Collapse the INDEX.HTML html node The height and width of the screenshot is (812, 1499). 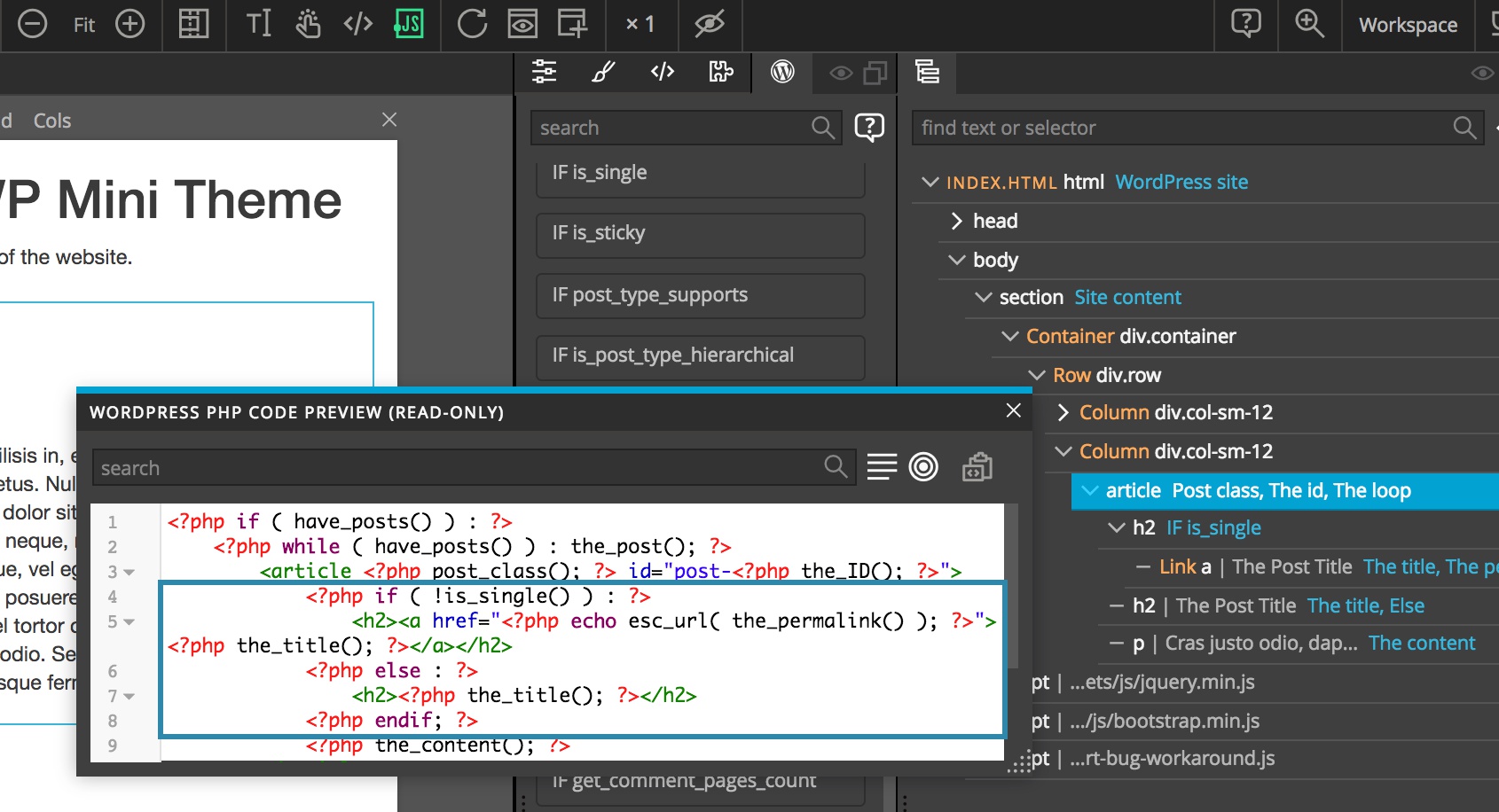click(x=930, y=182)
